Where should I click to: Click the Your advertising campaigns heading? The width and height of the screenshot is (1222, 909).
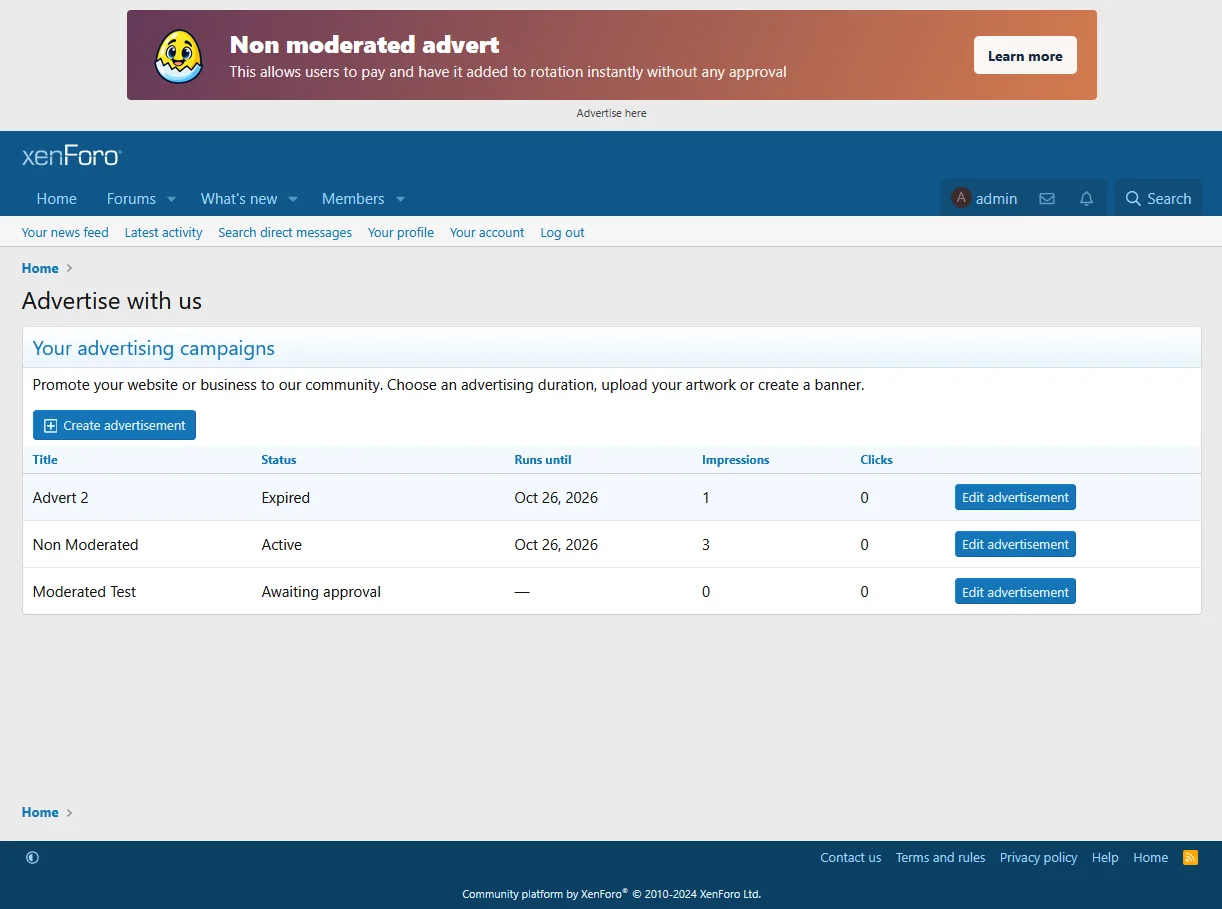154,348
